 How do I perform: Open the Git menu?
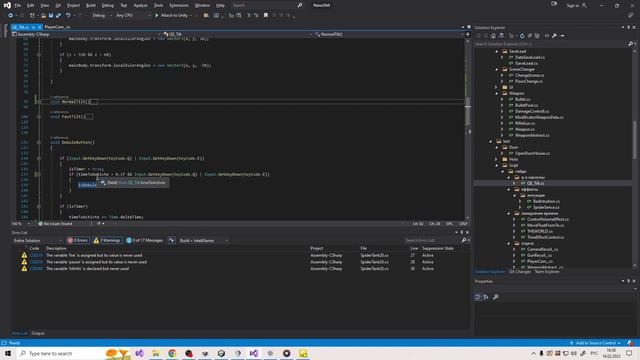pyautogui.click(x=58, y=5)
